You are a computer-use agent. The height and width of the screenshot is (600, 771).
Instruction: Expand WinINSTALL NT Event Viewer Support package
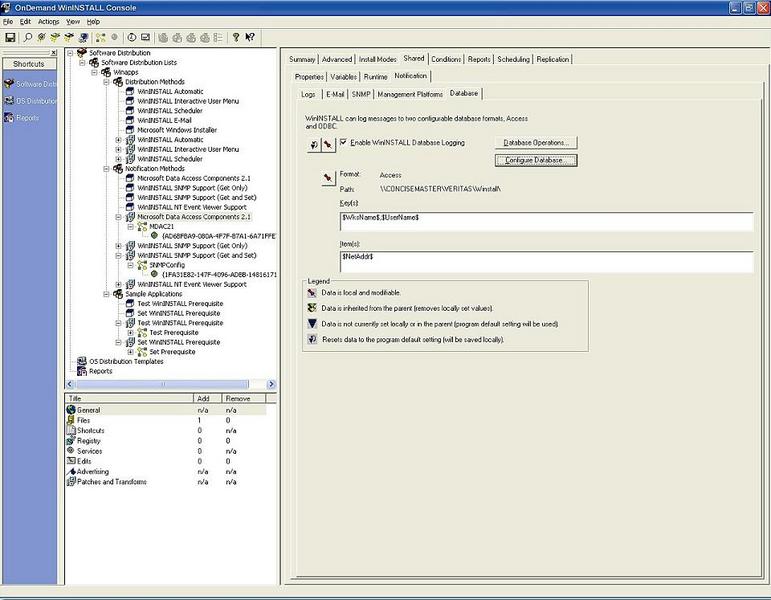coord(119,284)
